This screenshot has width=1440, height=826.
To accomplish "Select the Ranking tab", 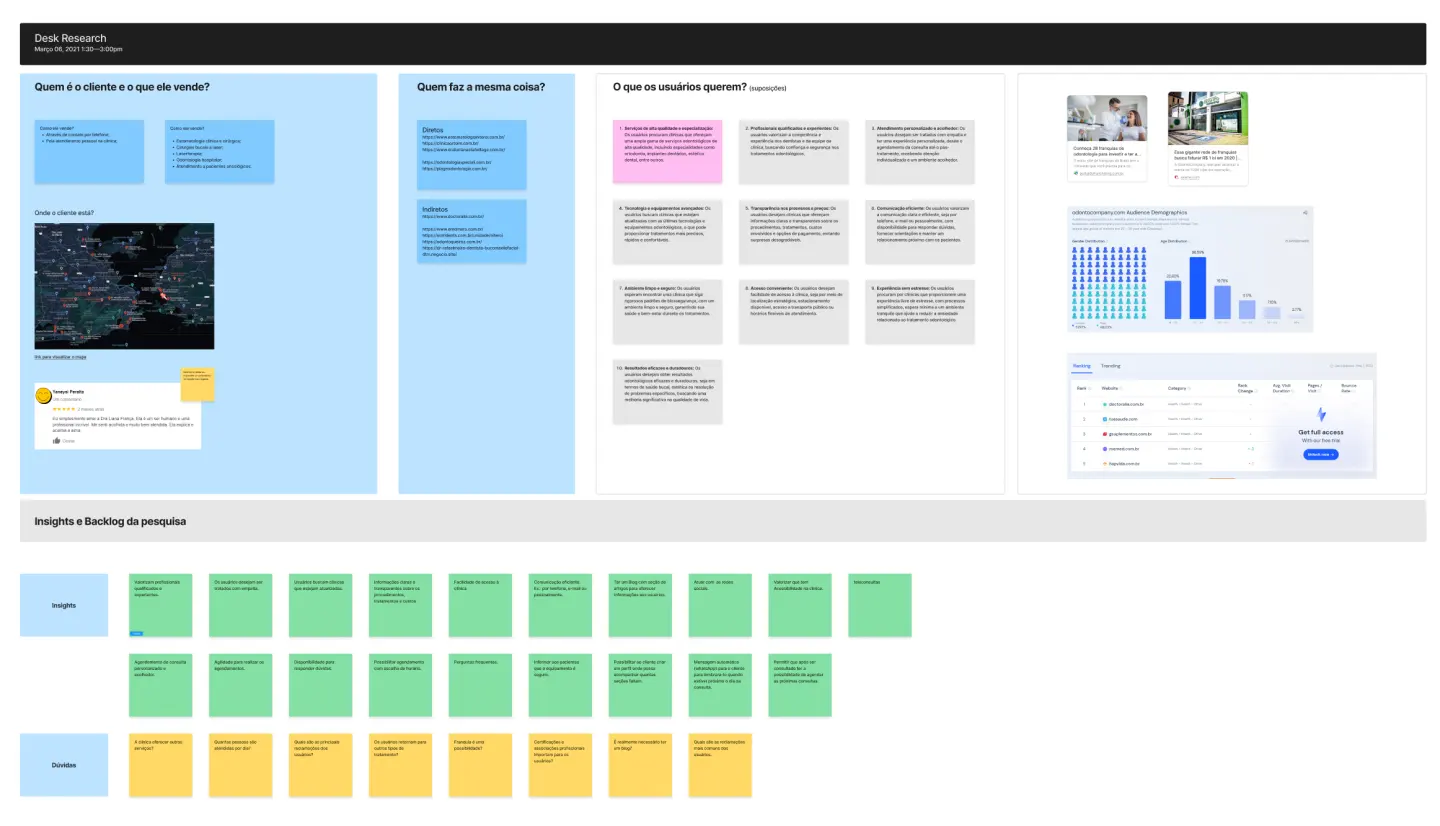I will 1082,366.
